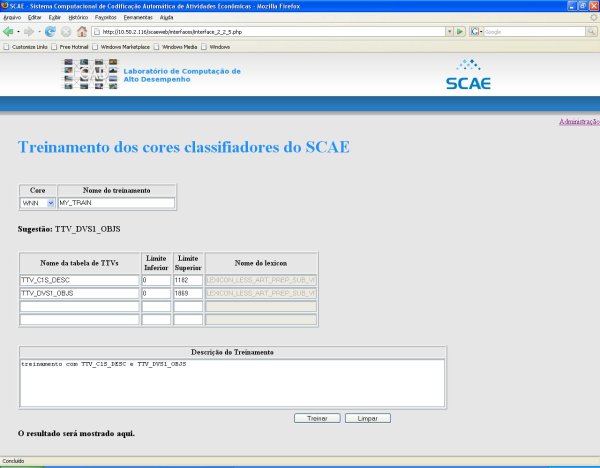Click the search magnifier icon
This screenshot has height=468, width=600.
[x=591, y=32]
